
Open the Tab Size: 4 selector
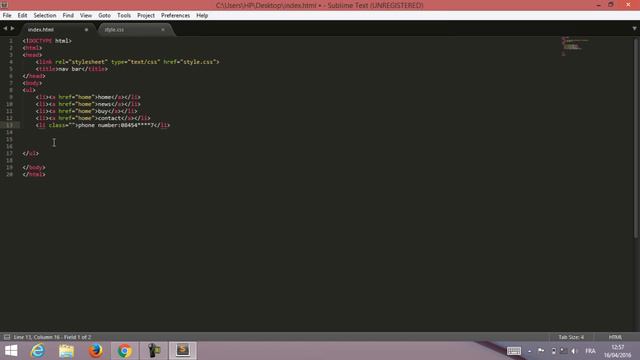pyautogui.click(x=571, y=337)
